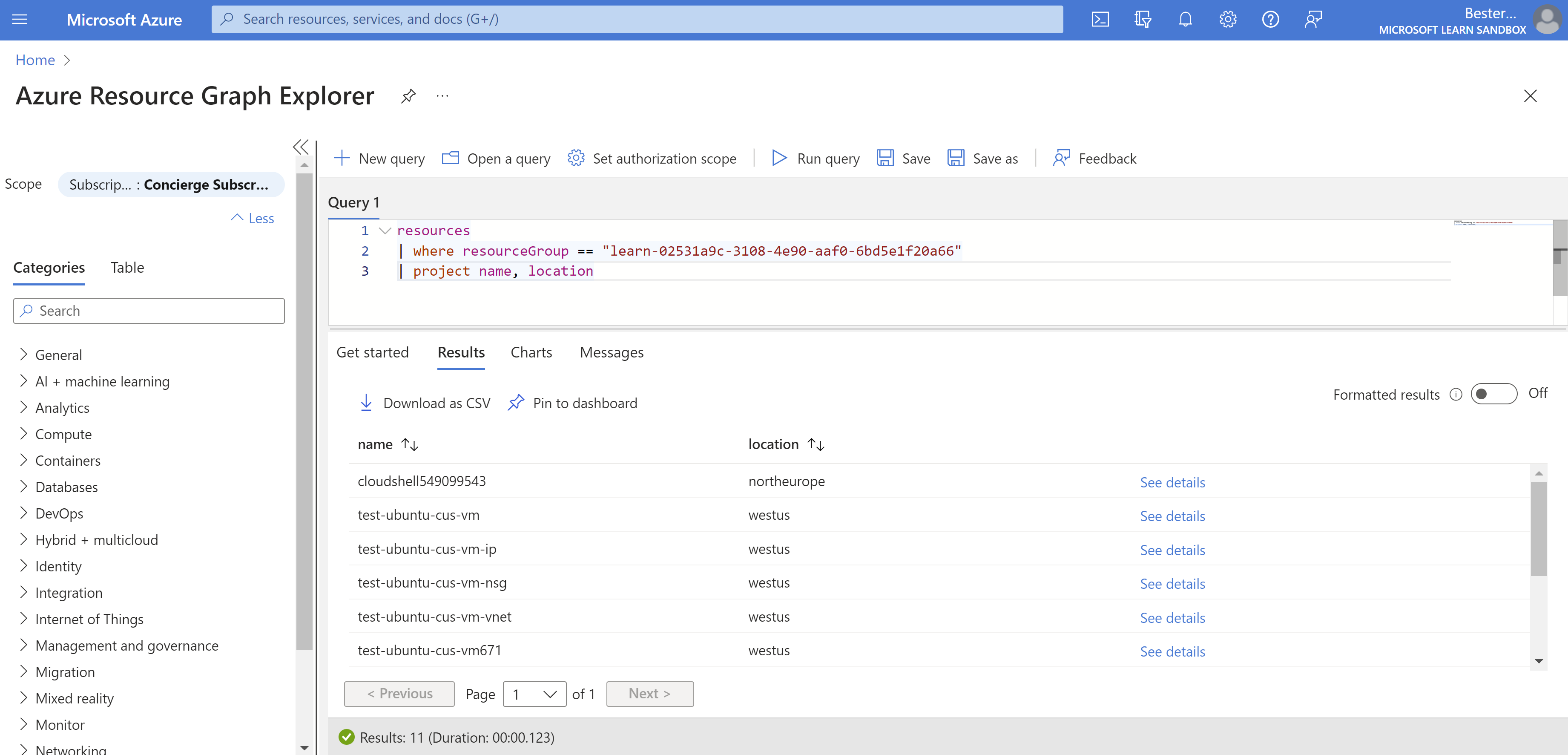Expand the Identity category
The height and width of the screenshot is (755, 1568).
(x=24, y=566)
